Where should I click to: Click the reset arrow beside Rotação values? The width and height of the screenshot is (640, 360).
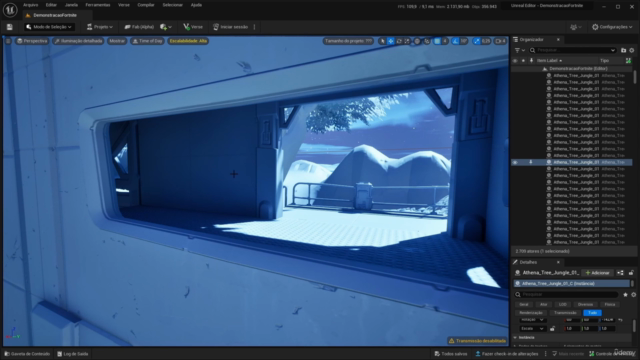[x=620, y=320]
